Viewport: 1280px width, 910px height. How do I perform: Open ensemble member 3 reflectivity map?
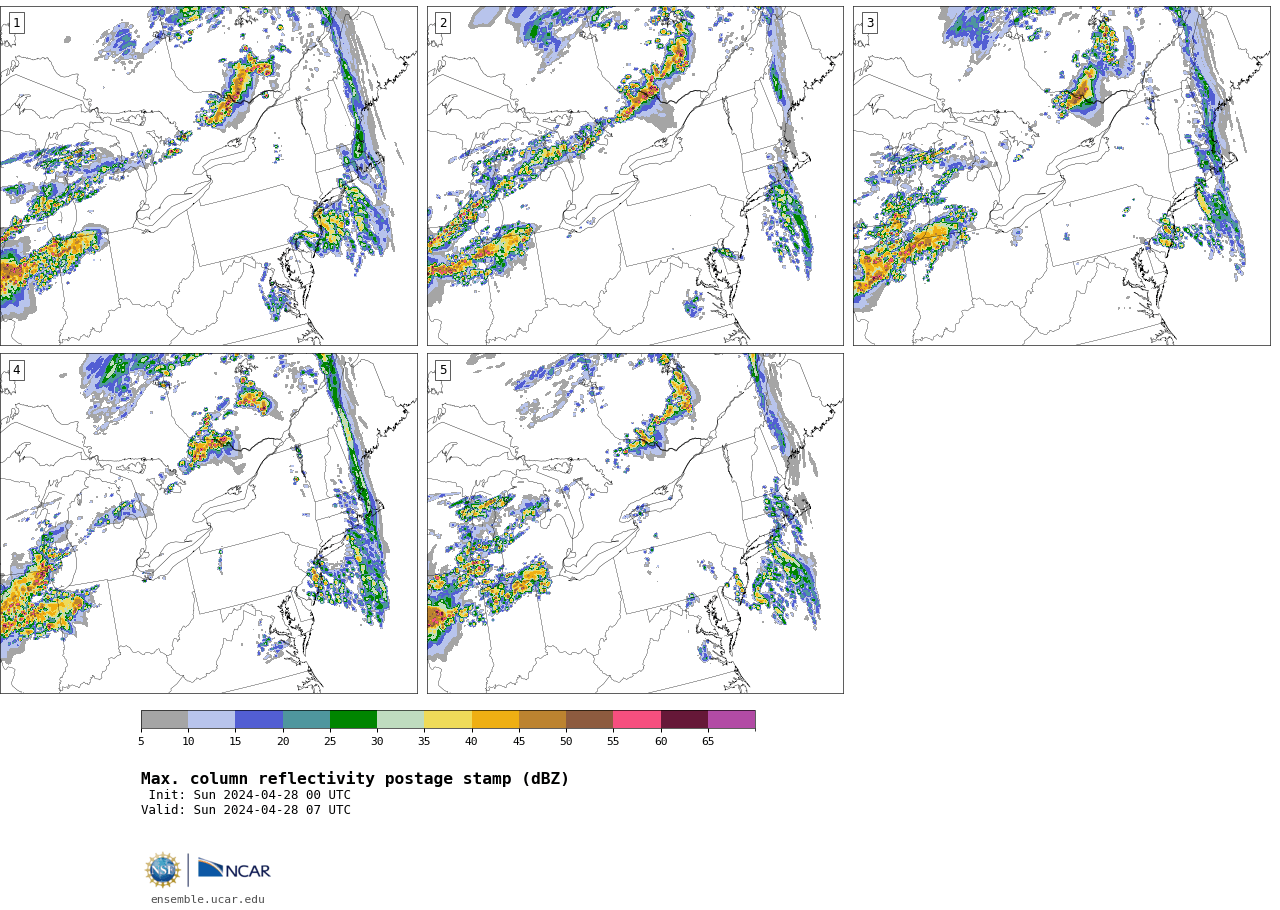1061,176
